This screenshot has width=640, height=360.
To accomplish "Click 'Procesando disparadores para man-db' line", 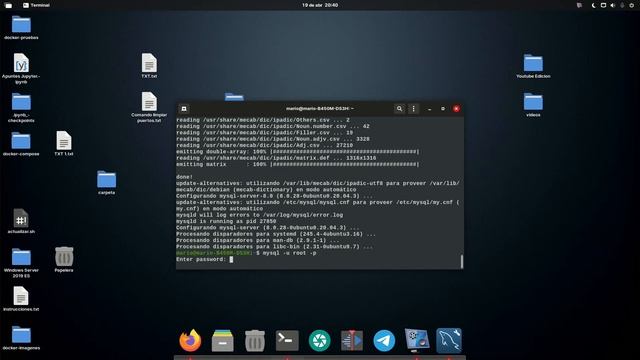I will click(257, 240).
